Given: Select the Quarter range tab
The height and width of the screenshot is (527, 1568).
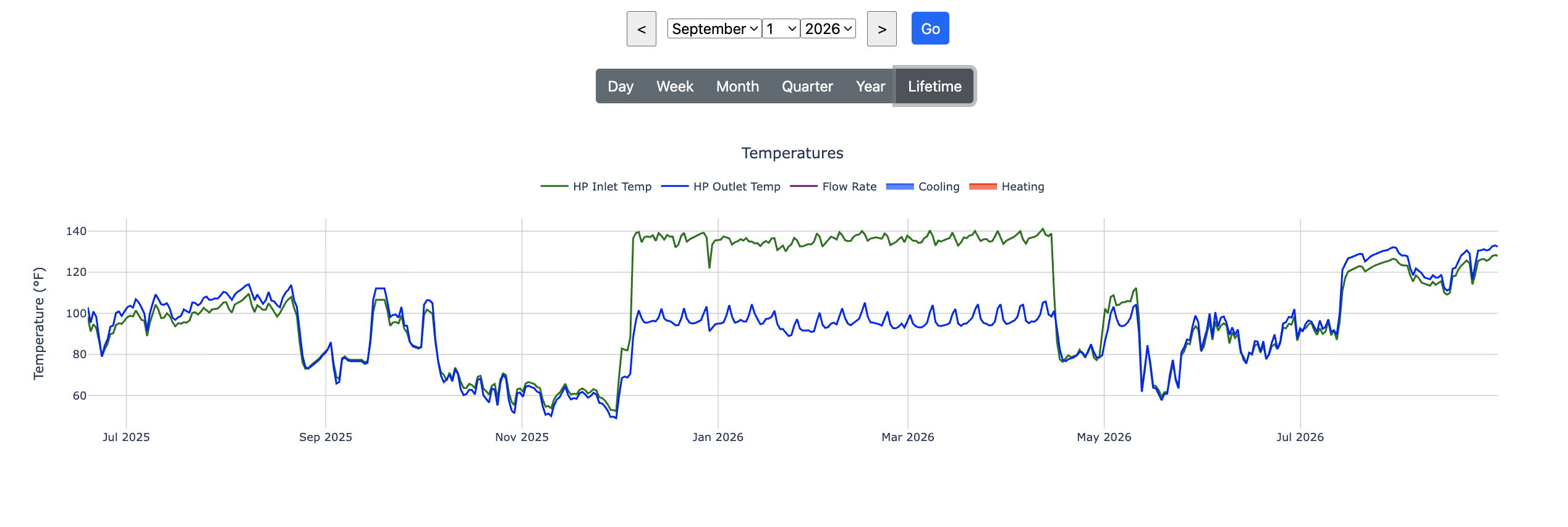Looking at the screenshot, I should coord(807,86).
